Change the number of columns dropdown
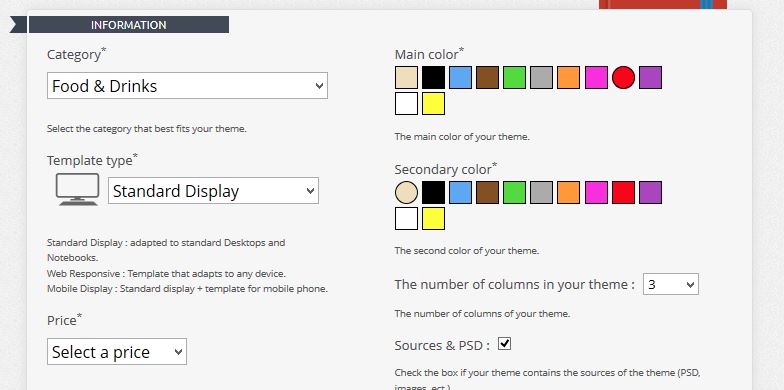 coord(670,284)
